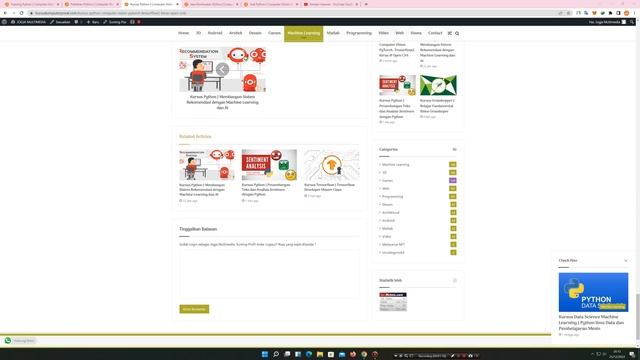The height and width of the screenshot is (360, 640).
Task: Open Android category in sidebar list
Action: coord(388,220)
